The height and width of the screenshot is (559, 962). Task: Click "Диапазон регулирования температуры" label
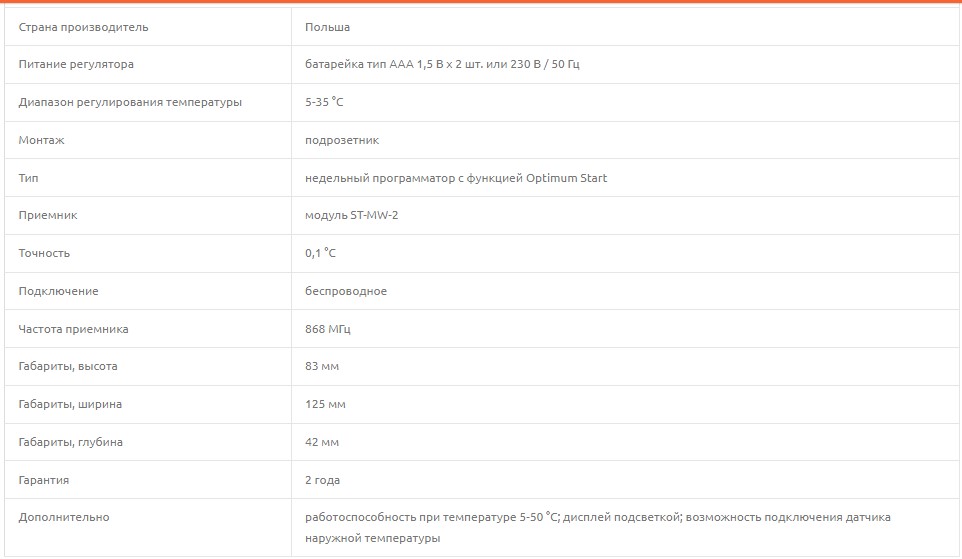pyautogui.click(x=130, y=102)
